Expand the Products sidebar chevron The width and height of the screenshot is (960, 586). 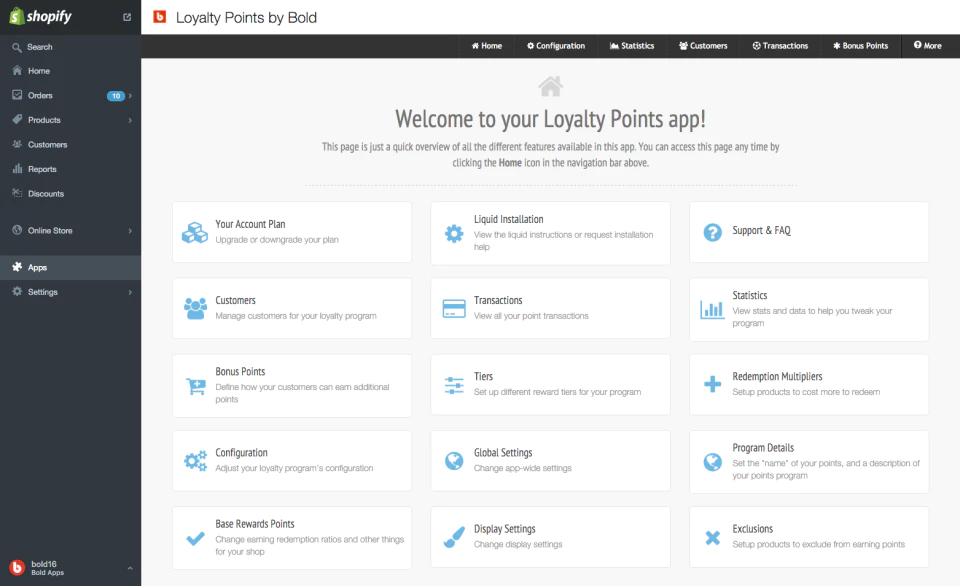click(x=130, y=120)
